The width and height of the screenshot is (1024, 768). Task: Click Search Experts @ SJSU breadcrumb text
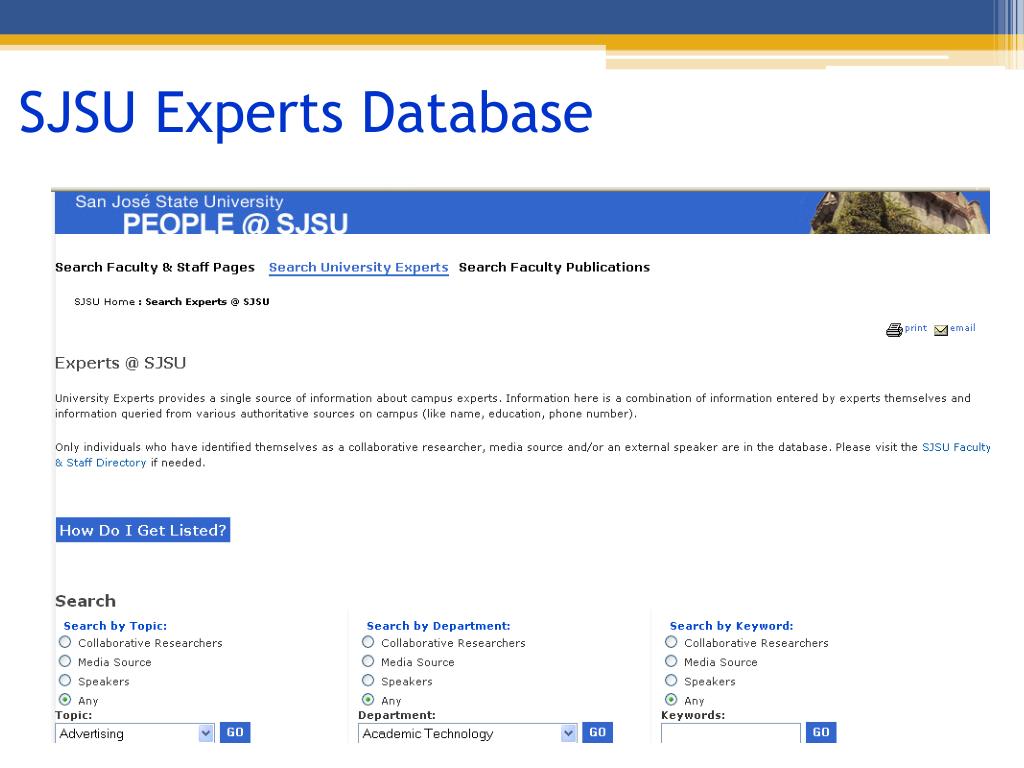point(207,302)
